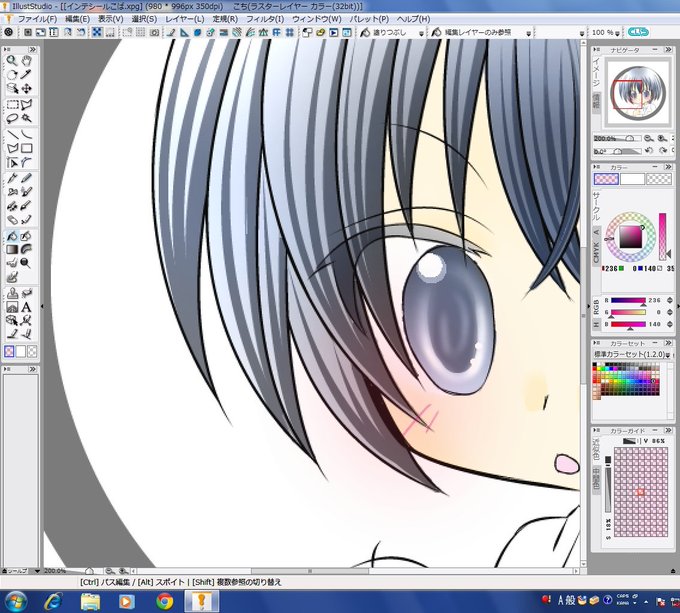This screenshot has width=680, height=613.
Task: Select the Eyedropper tool
Action: (26, 75)
